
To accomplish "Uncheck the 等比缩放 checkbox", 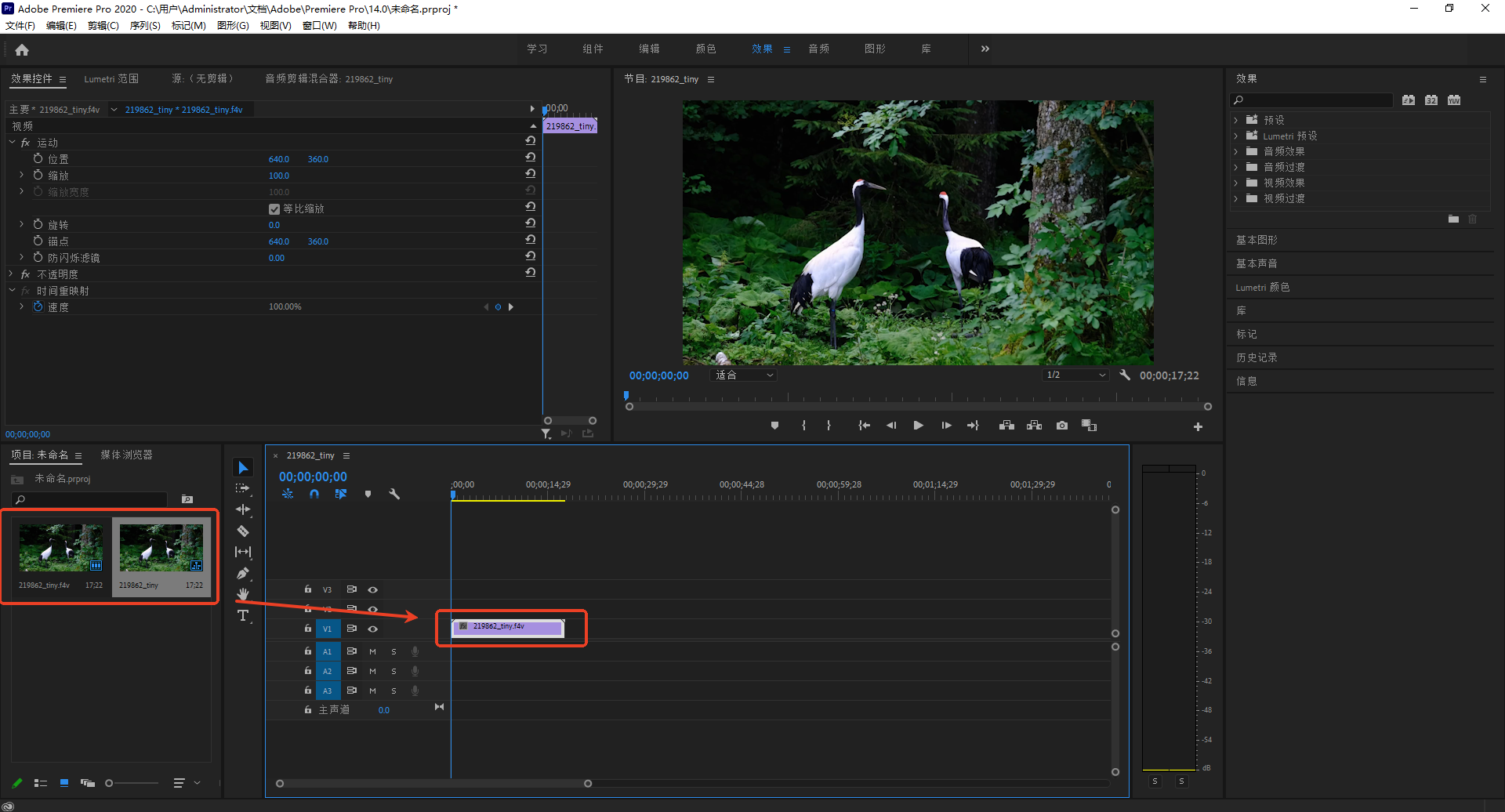I will (x=274, y=209).
